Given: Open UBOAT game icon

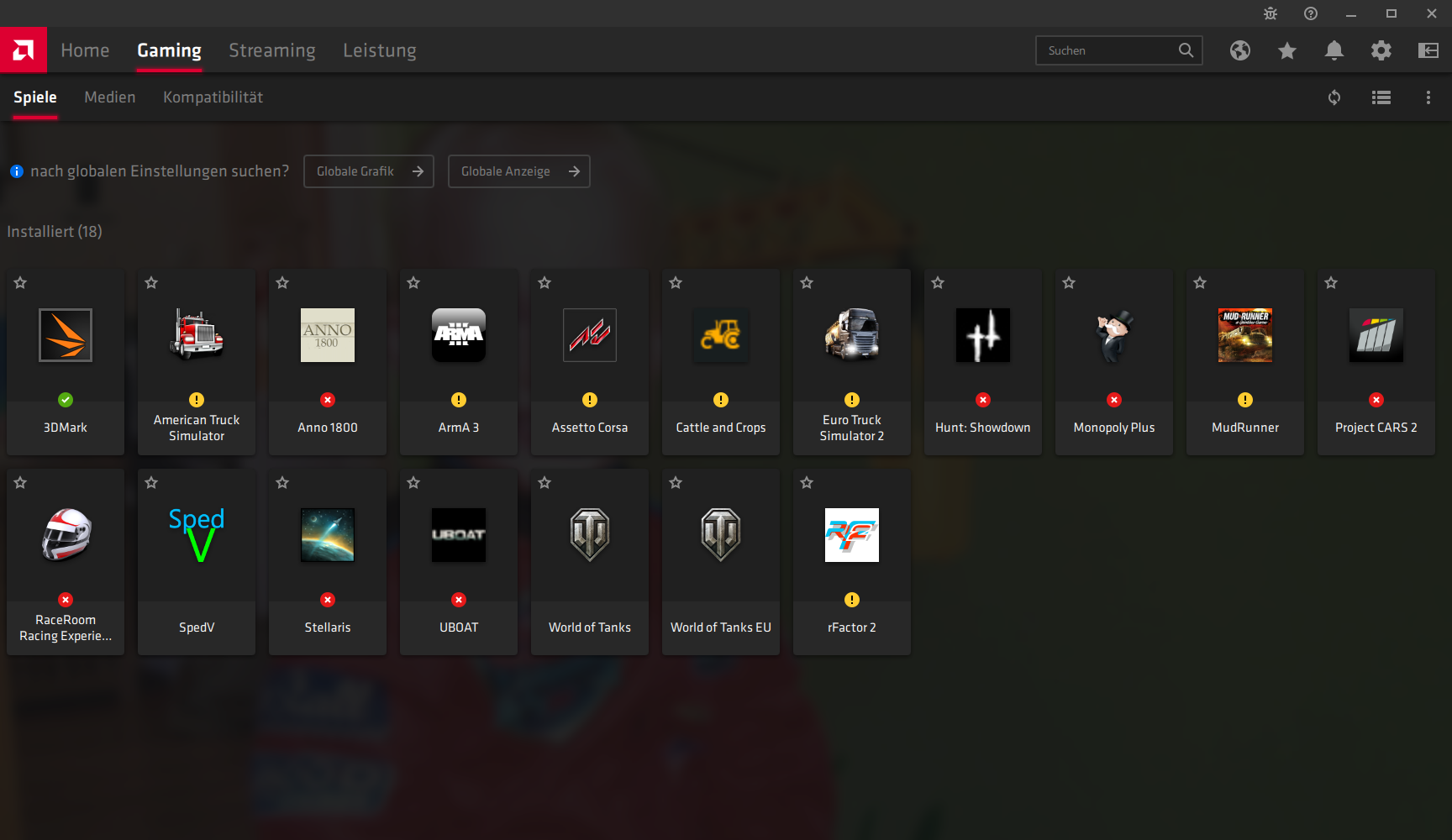Looking at the screenshot, I should 459,535.
